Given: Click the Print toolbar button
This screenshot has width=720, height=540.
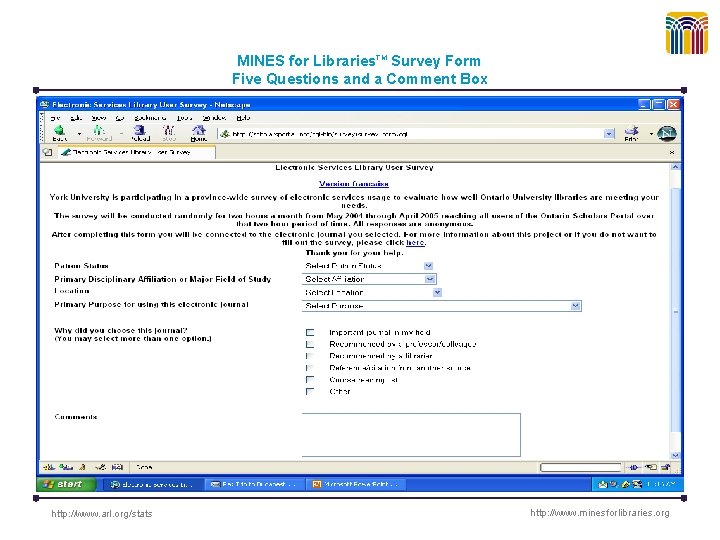Looking at the screenshot, I should click(x=632, y=133).
